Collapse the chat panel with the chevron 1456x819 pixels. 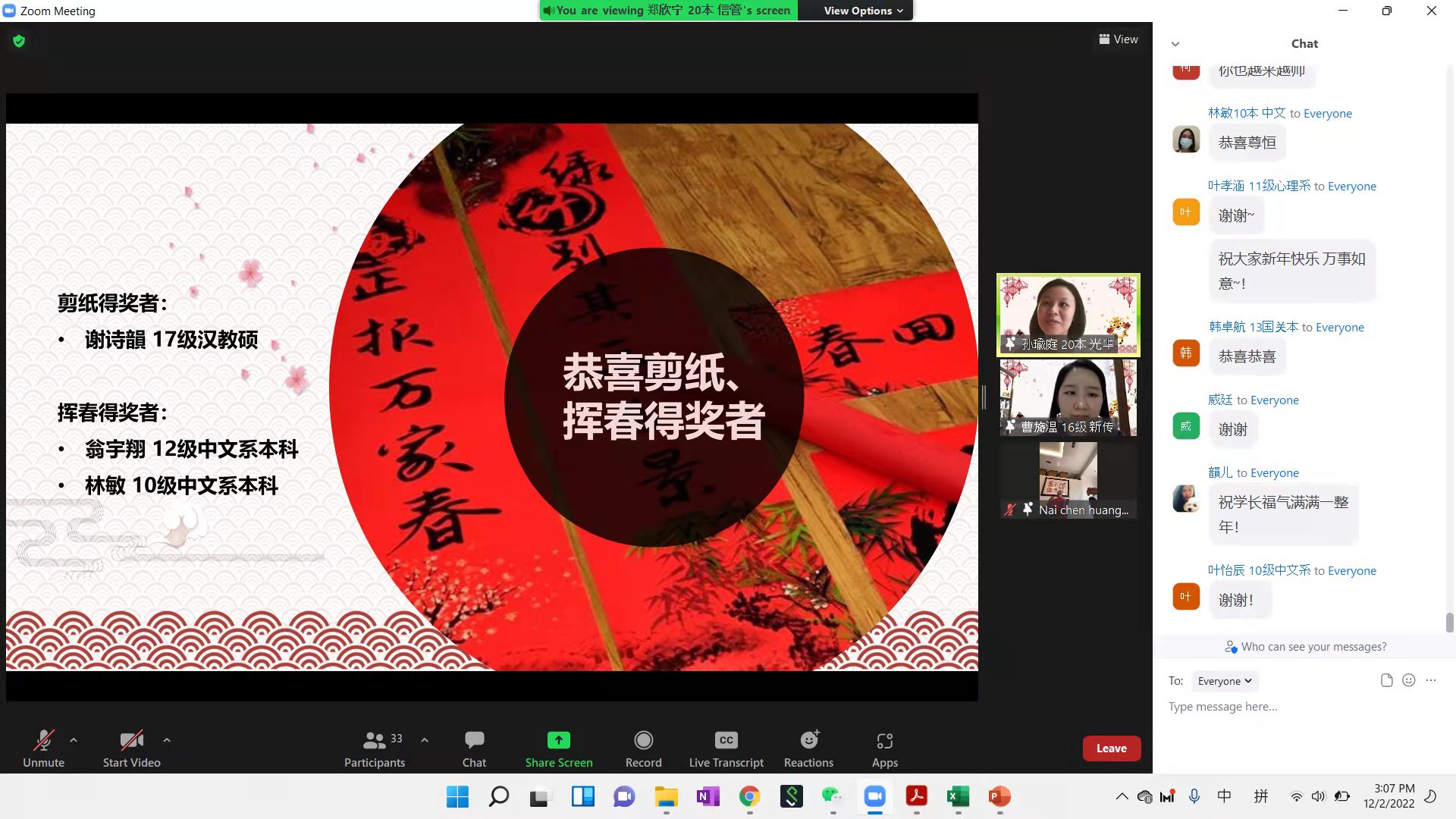coord(1175,44)
